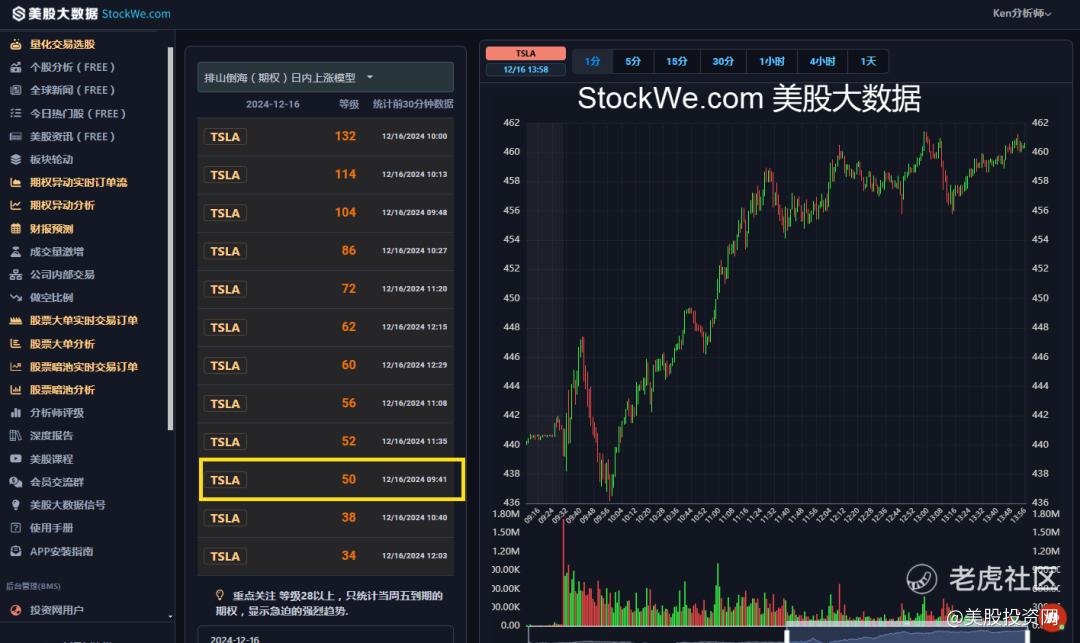The width and height of the screenshot is (1080, 643).
Task: Click the quant stock picker icon 量化交易选股
Action: coord(15,45)
